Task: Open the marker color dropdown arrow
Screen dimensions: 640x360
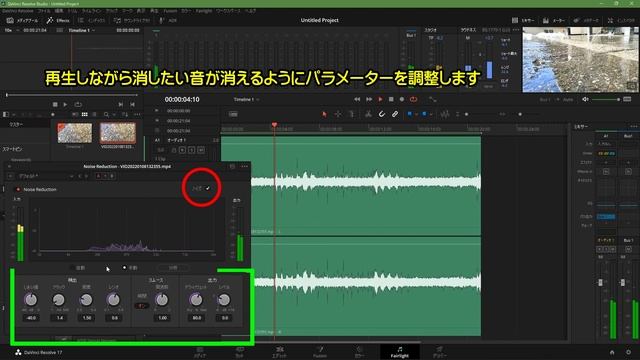Action: point(431,115)
